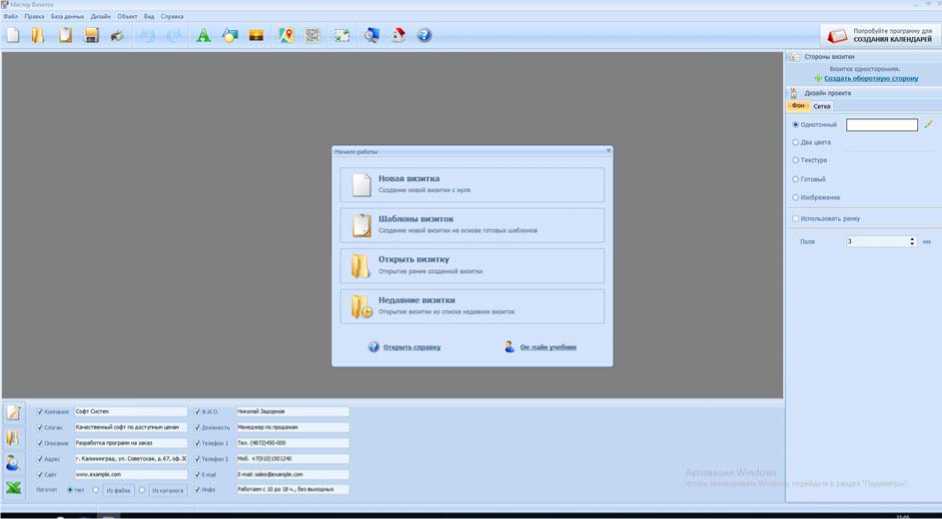This screenshot has width=942, height=519.
Task: Click the company name input field
Action: click(x=130, y=412)
